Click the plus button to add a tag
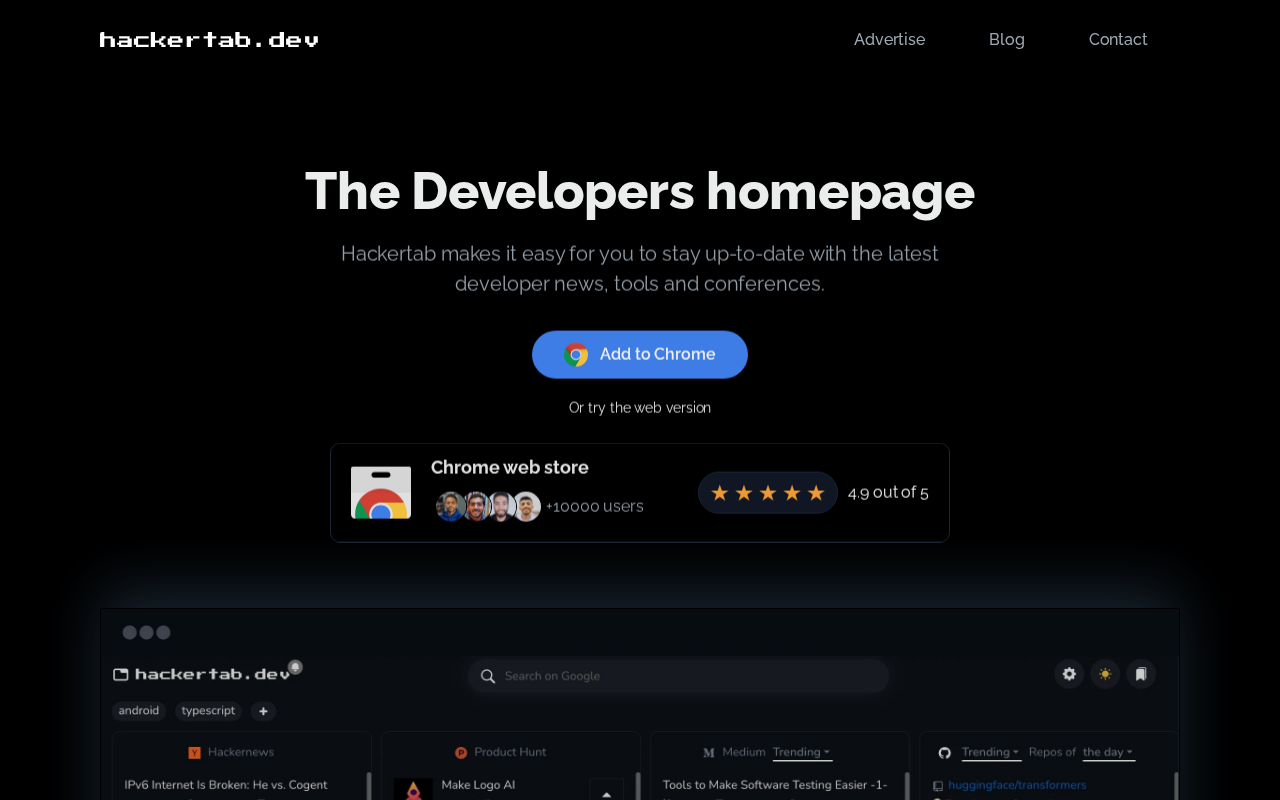This screenshot has height=800, width=1280. click(x=263, y=711)
